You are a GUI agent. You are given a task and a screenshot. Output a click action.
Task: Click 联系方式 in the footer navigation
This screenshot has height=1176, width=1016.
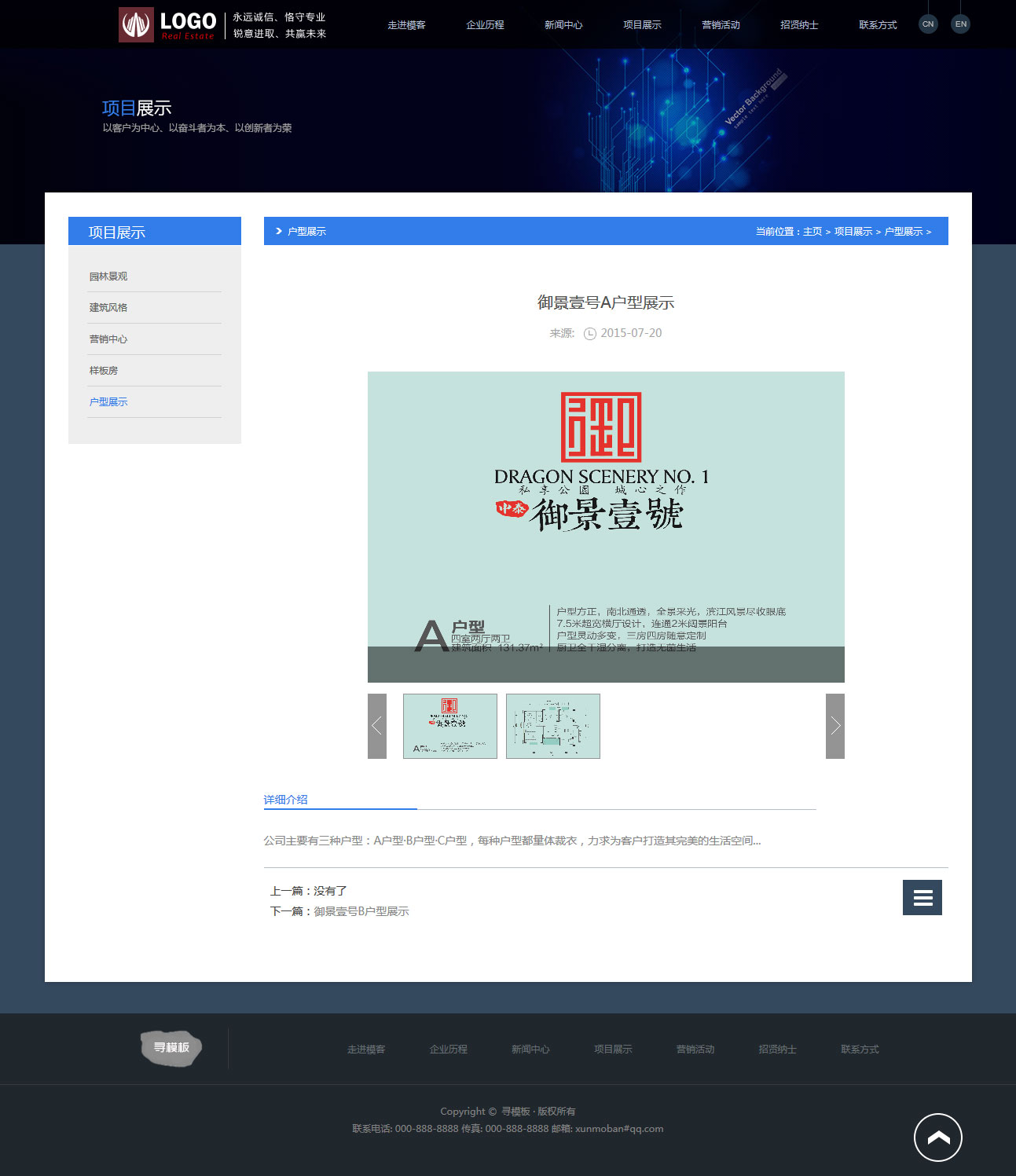pyautogui.click(x=860, y=1050)
